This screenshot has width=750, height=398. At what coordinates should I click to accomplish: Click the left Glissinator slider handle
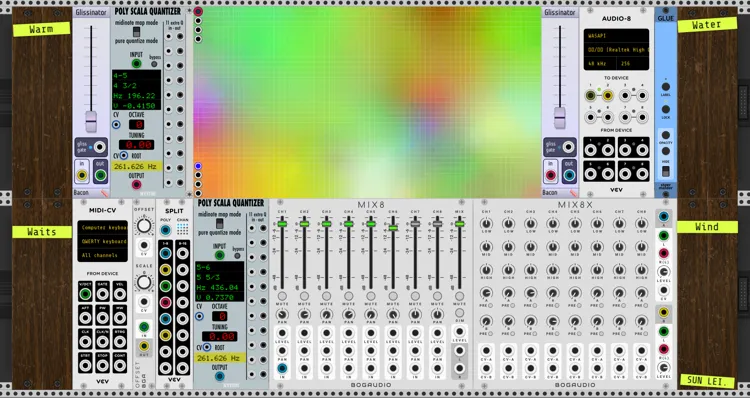click(91, 122)
